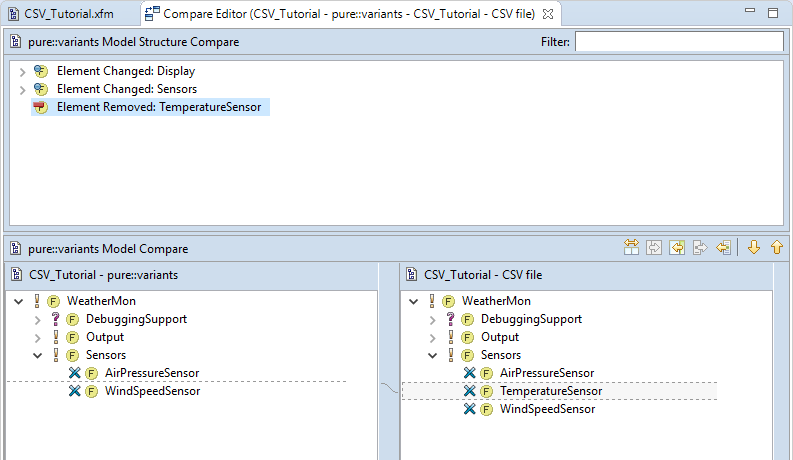Close the Compare Editor tab

(x=547, y=14)
